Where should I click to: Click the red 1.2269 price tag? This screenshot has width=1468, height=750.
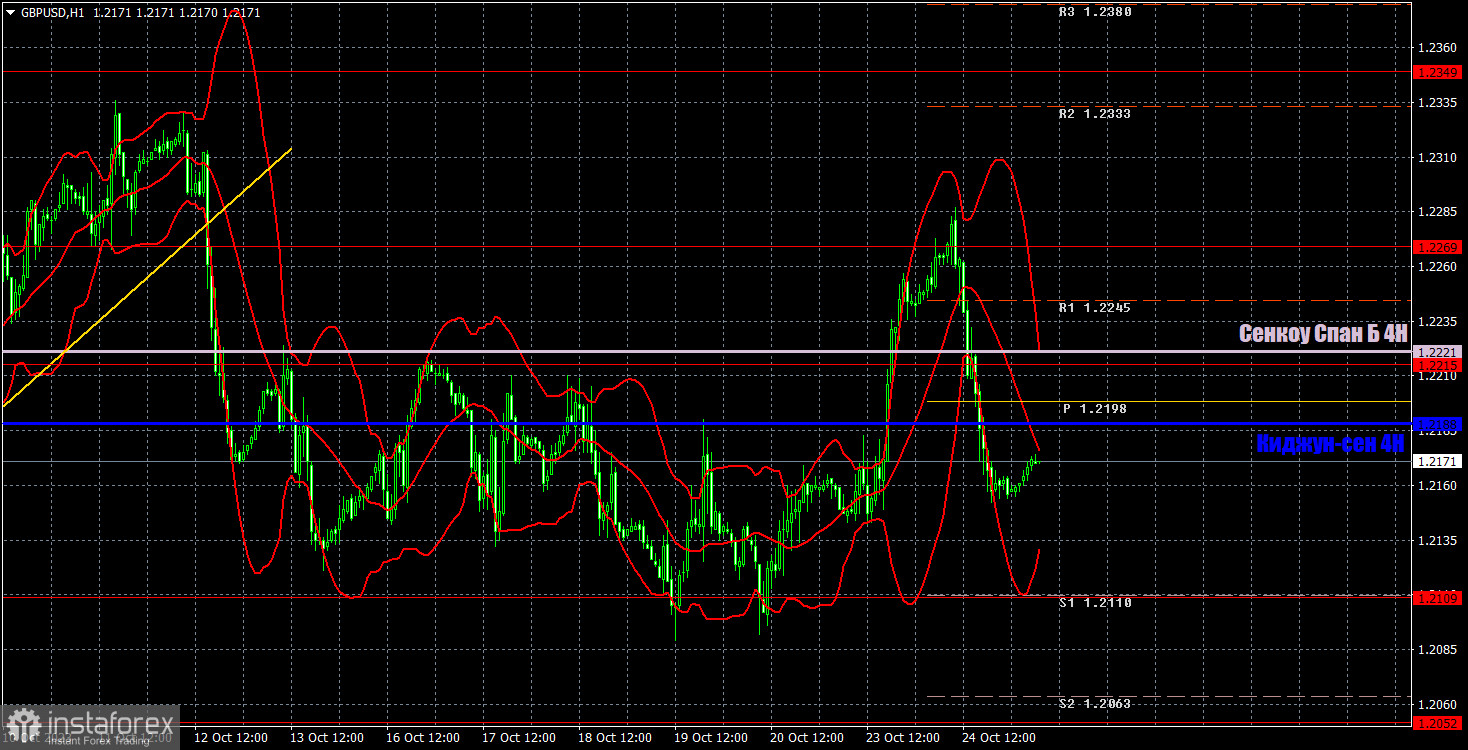tap(1439, 246)
